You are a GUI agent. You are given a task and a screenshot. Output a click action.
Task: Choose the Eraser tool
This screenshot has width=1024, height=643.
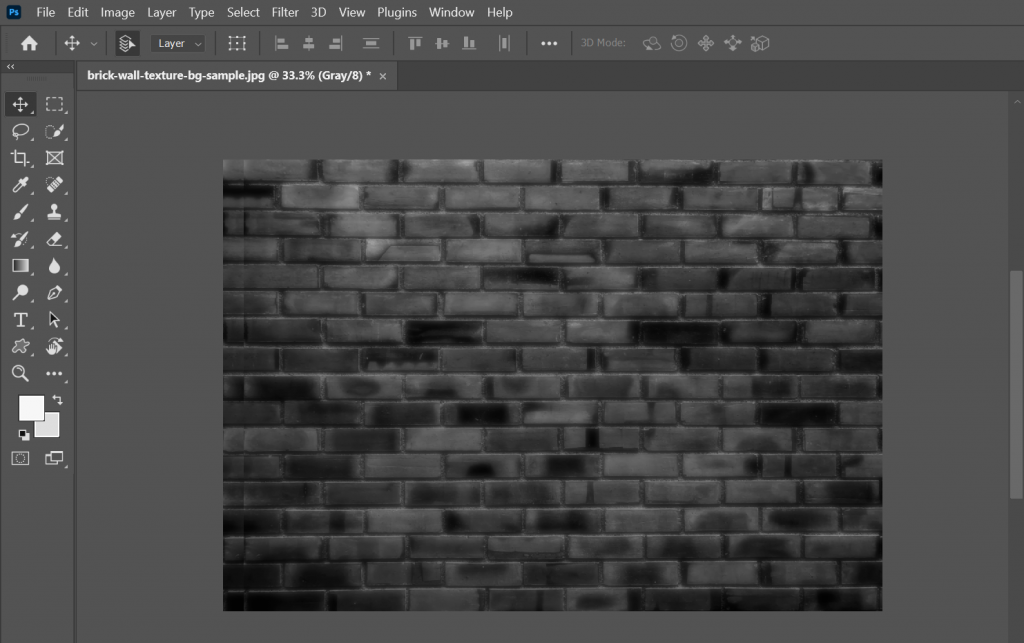54,239
